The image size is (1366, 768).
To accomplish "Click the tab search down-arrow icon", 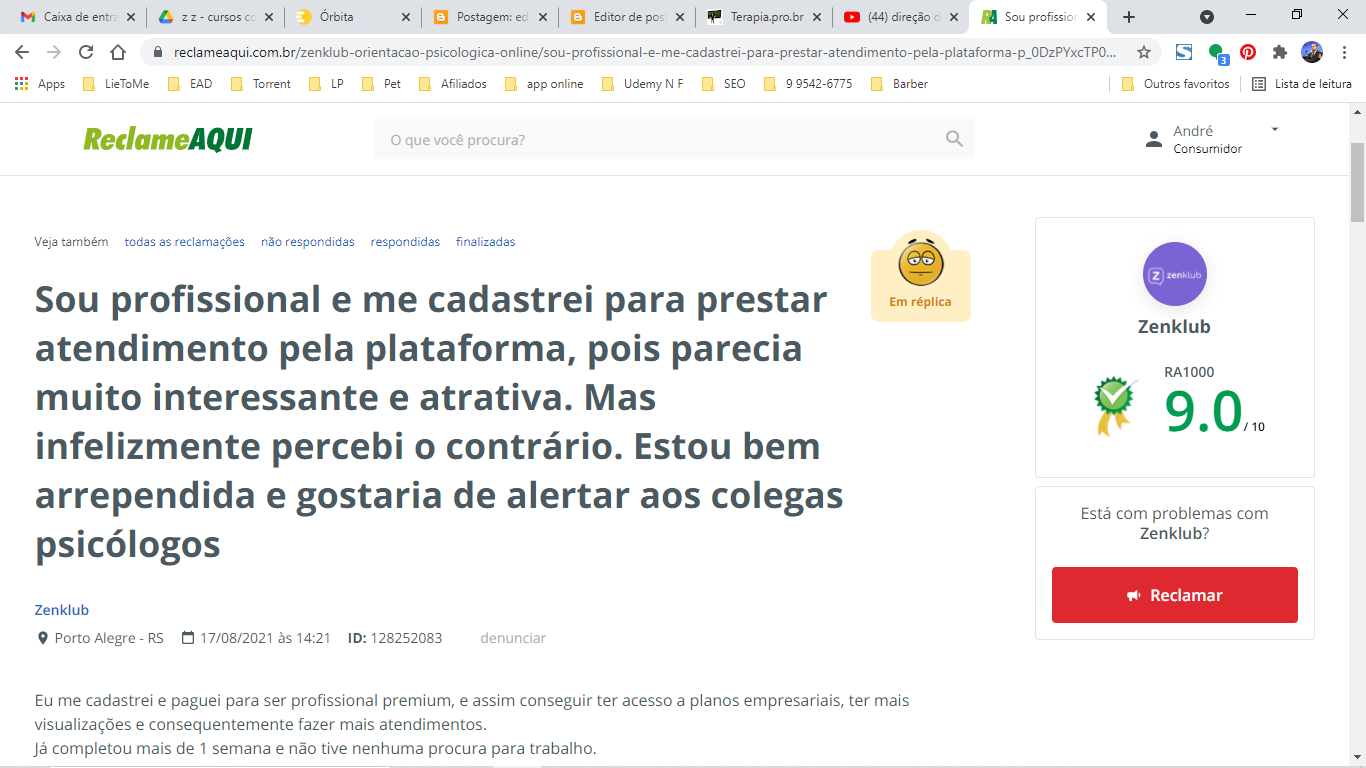I will [1207, 17].
